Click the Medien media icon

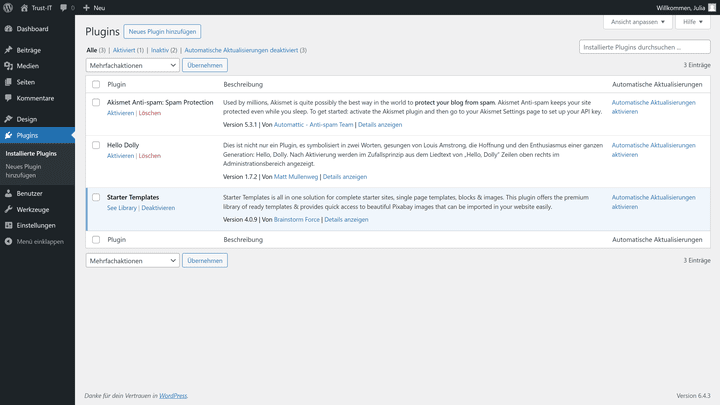tap(8, 66)
